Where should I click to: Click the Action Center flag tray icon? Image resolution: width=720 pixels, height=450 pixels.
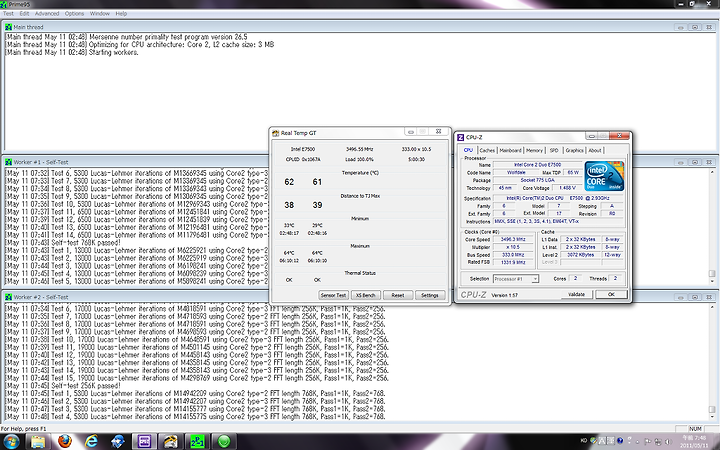(x=648, y=441)
